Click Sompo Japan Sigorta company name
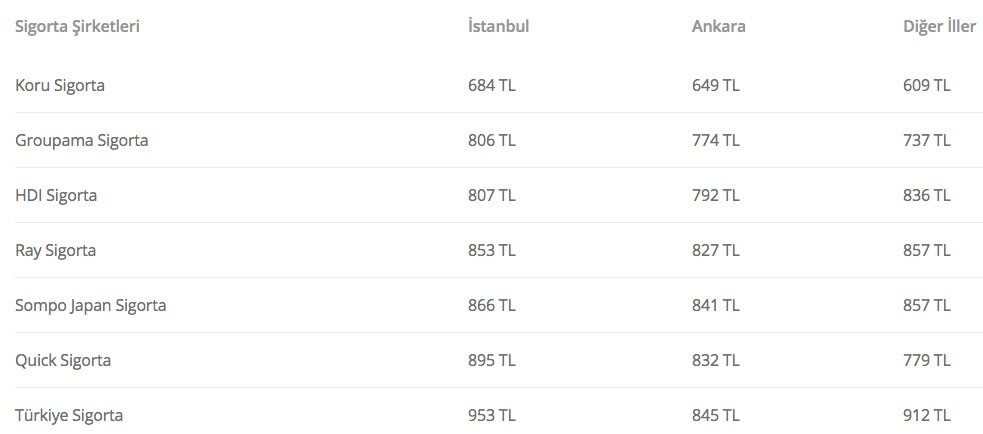The width and height of the screenshot is (983, 434). pos(91,305)
